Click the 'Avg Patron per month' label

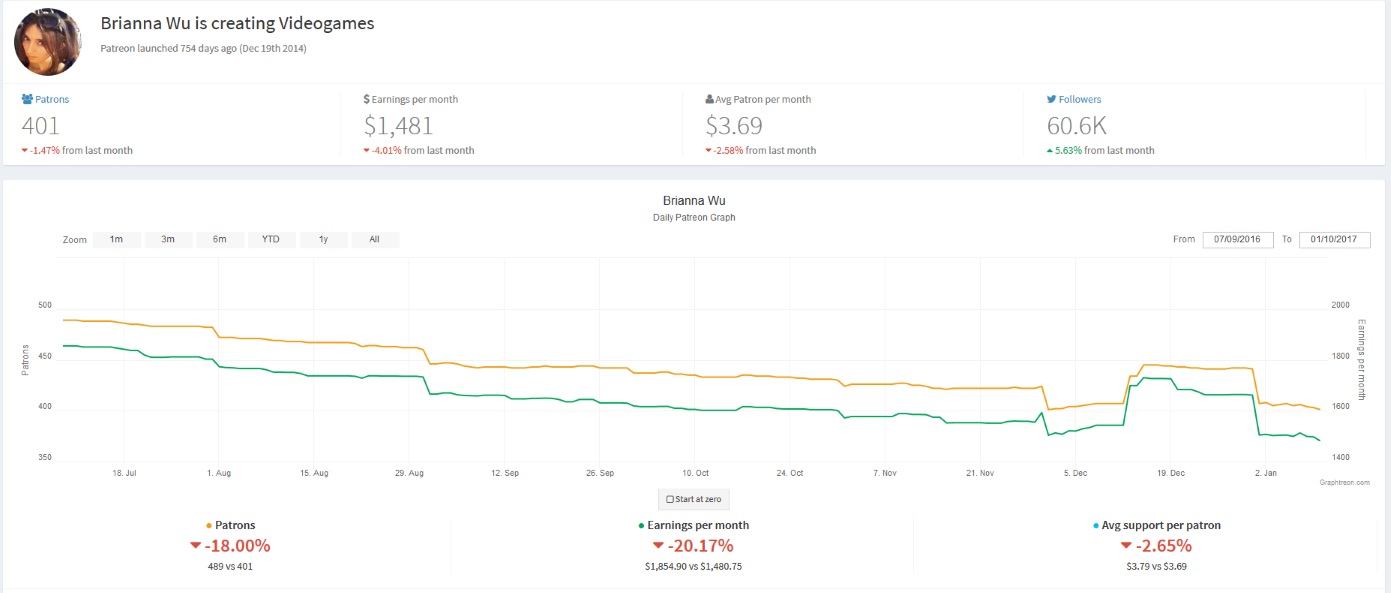763,100
